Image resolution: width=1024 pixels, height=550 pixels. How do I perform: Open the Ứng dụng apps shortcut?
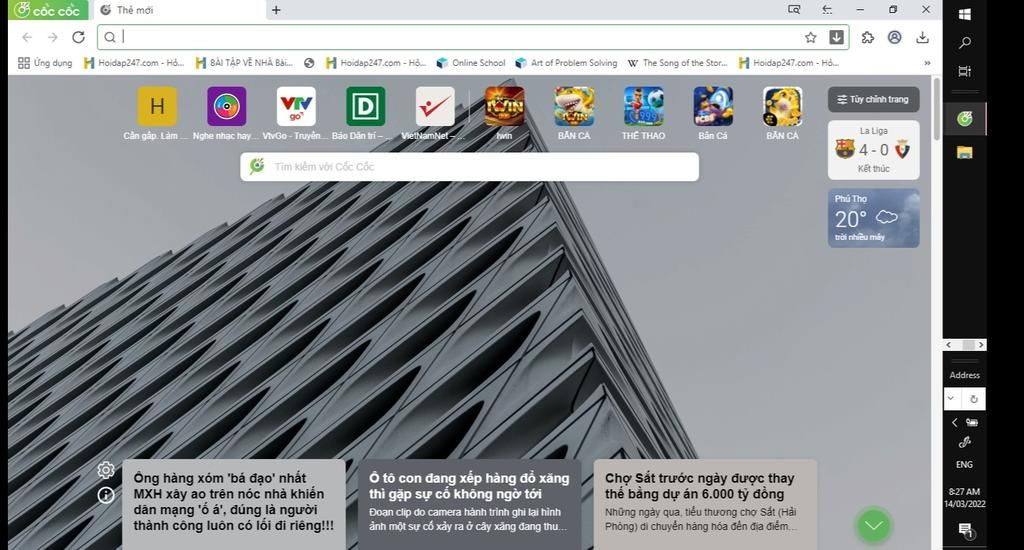coord(45,63)
